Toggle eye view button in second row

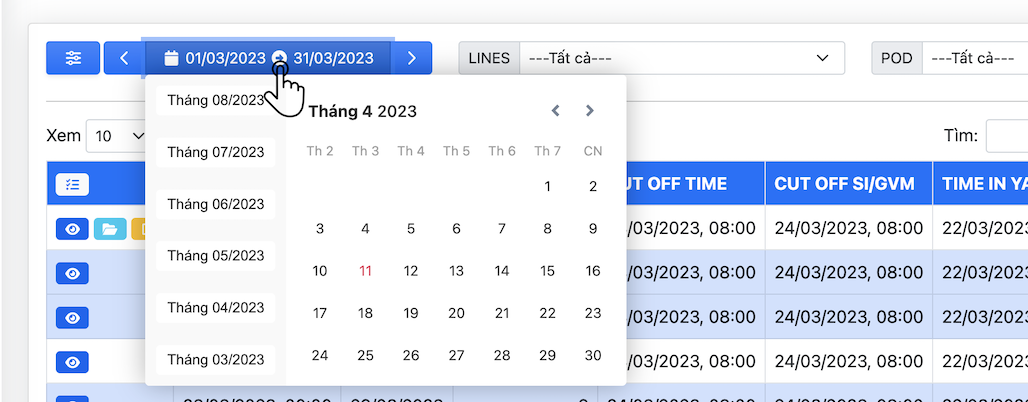point(72,273)
